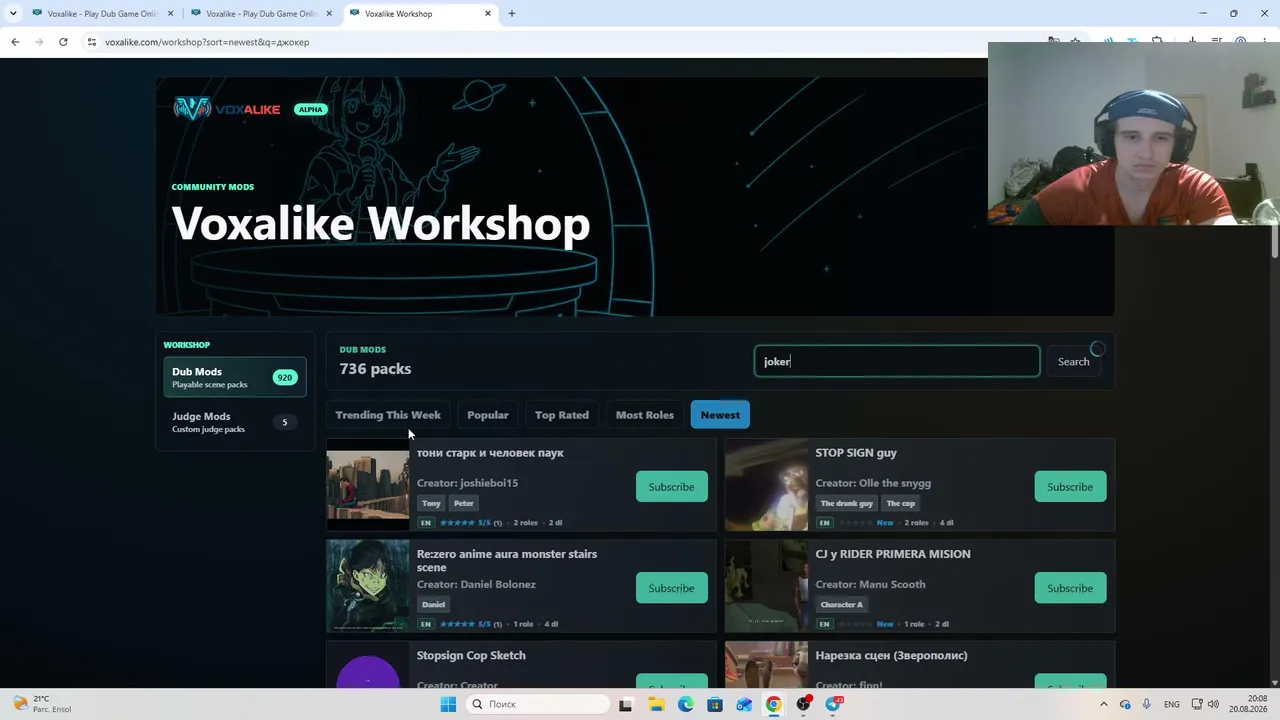The height and width of the screenshot is (720, 1280).
Task: Switch to the second Voxalike Play Dub Game tab
Action: [x=261, y=14]
